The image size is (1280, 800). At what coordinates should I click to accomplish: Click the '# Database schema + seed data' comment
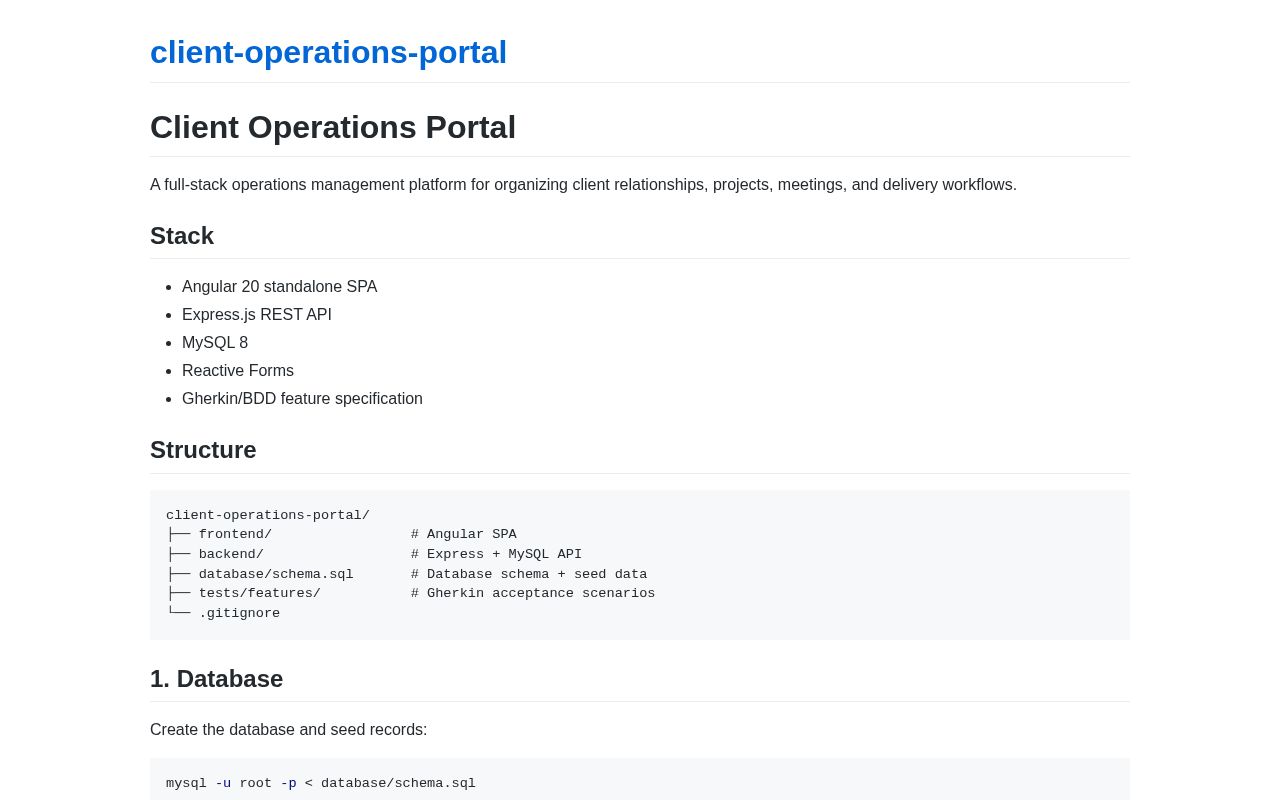coord(529,574)
